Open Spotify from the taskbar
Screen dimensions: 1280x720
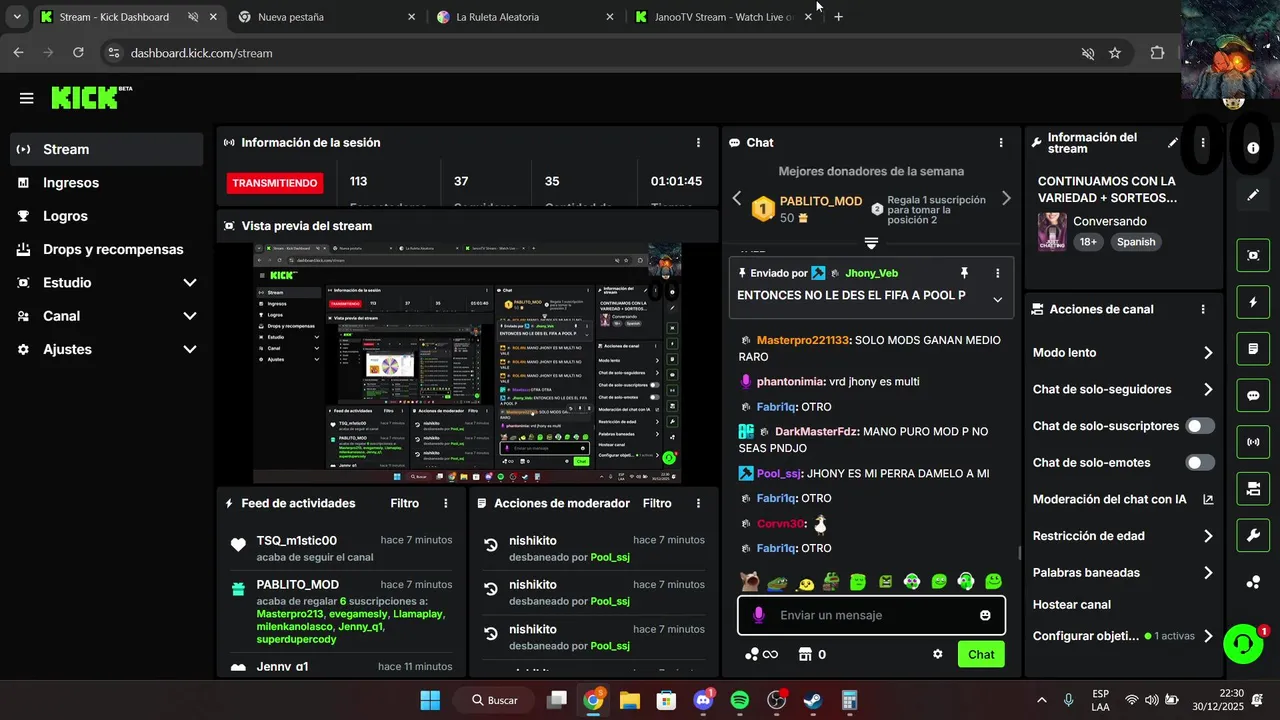740,700
